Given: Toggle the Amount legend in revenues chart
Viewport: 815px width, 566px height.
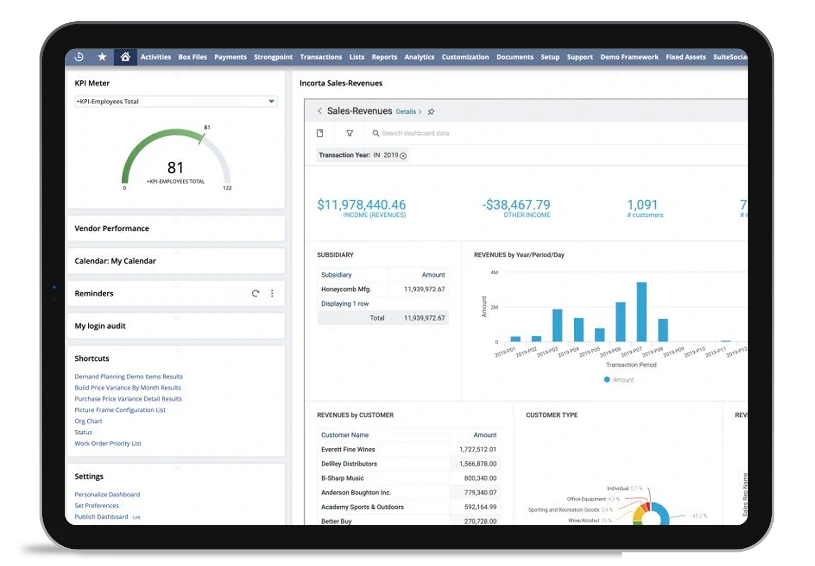Looking at the screenshot, I should tap(619, 380).
